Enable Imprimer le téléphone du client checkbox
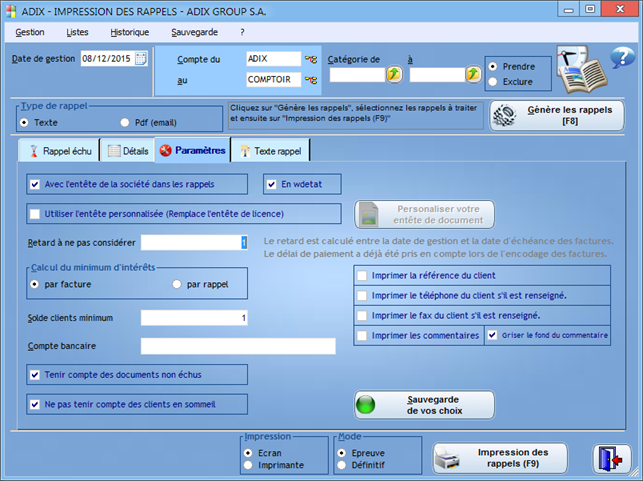This screenshot has height=481, width=643. point(362,296)
